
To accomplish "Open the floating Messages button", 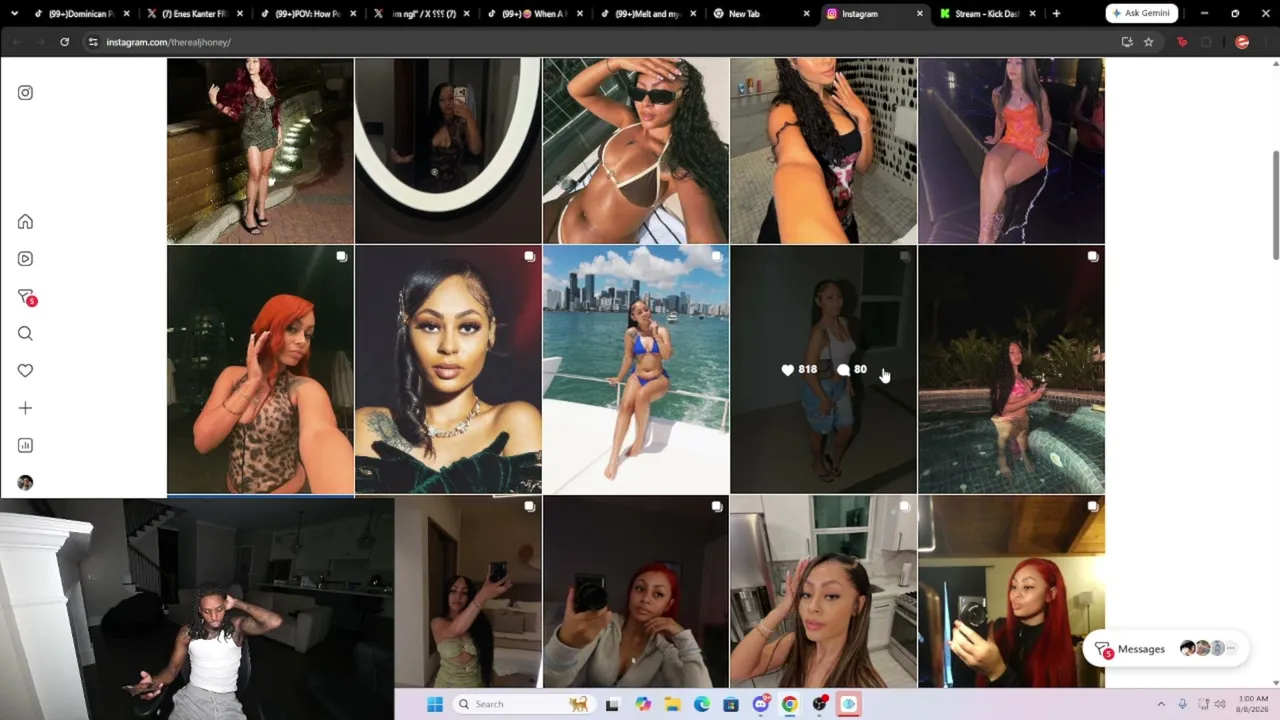I will tap(1164, 649).
